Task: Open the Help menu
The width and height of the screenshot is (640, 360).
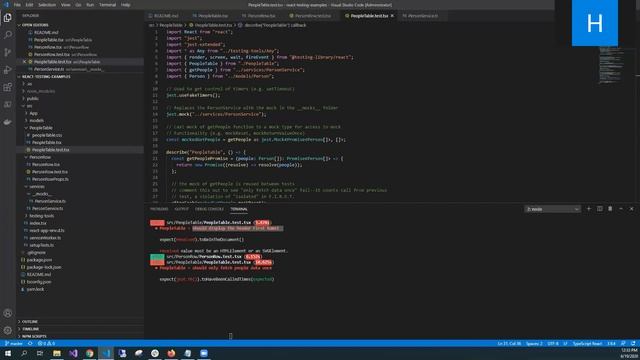Action: pyautogui.click(x=125, y=5)
